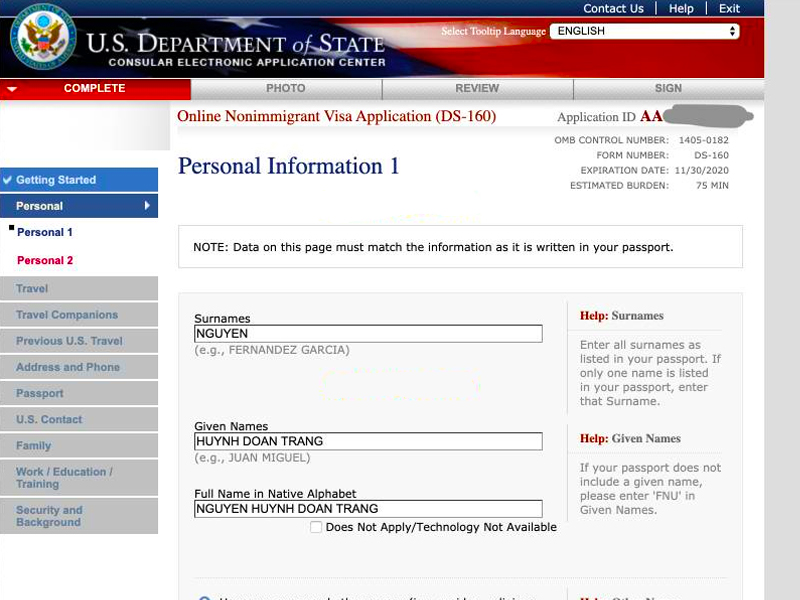This screenshot has width=800, height=600.
Task: Open the U.S. Contact section
Action: click(x=79, y=419)
